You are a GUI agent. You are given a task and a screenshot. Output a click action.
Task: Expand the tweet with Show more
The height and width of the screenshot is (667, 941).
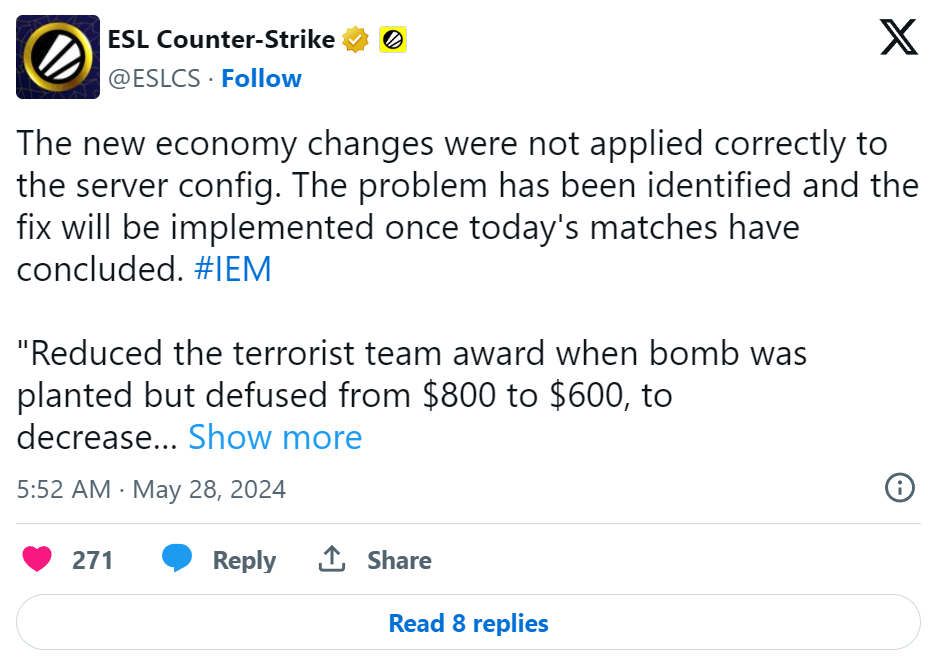pyautogui.click(x=275, y=437)
